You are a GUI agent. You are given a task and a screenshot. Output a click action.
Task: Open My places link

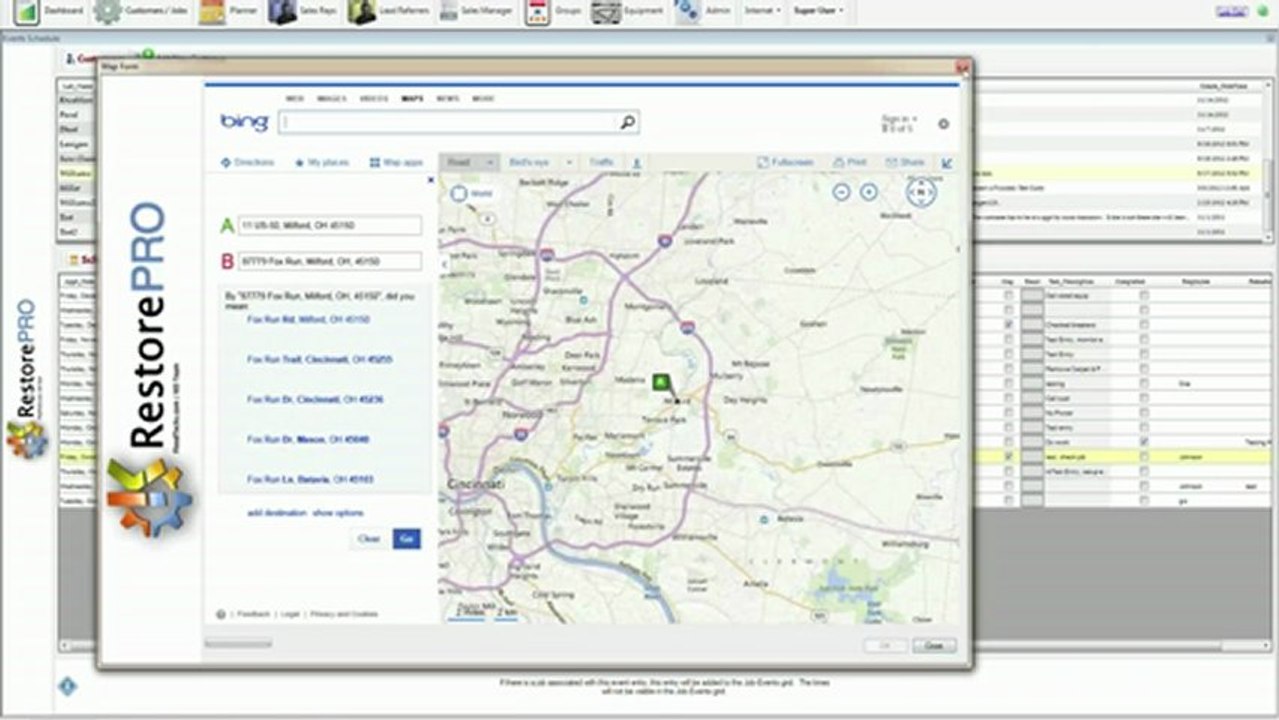point(322,162)
